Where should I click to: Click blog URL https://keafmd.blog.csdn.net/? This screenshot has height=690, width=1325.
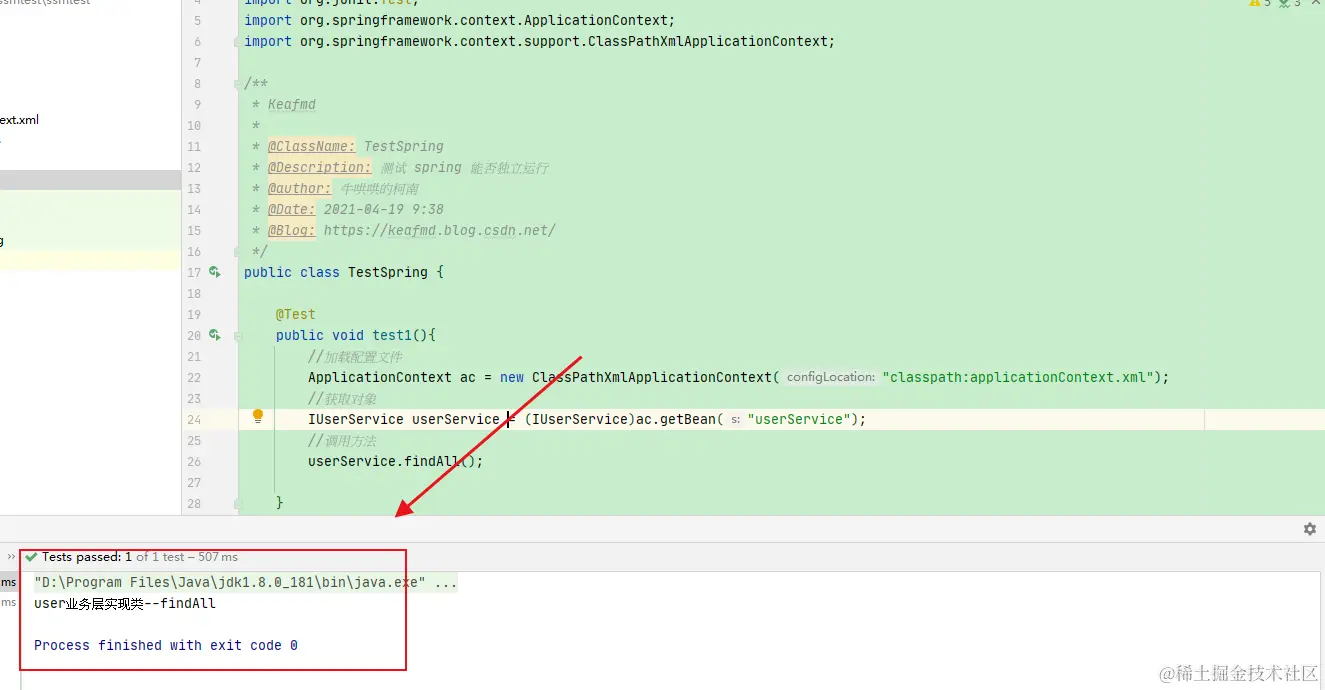(x=440, y=230)
